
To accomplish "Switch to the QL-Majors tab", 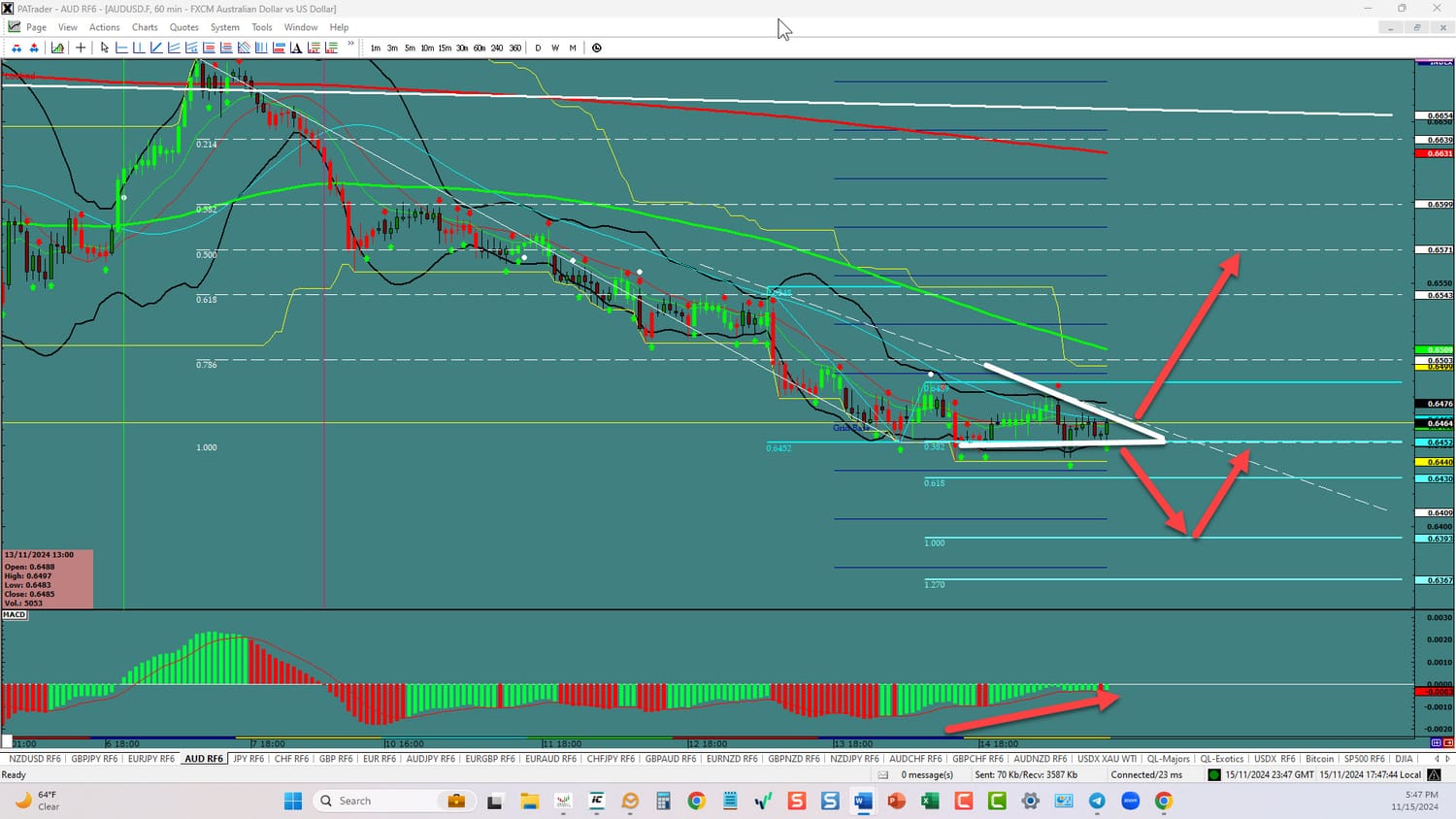I will tap(1169, 759).
